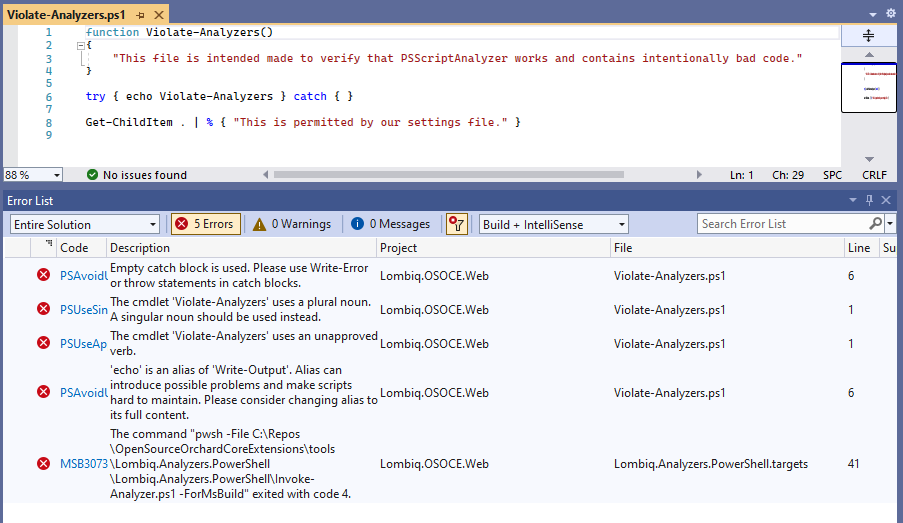Screen dimensions: 903x523
Task: Select the 'Empty catch block is used' description
Action: 239,275
